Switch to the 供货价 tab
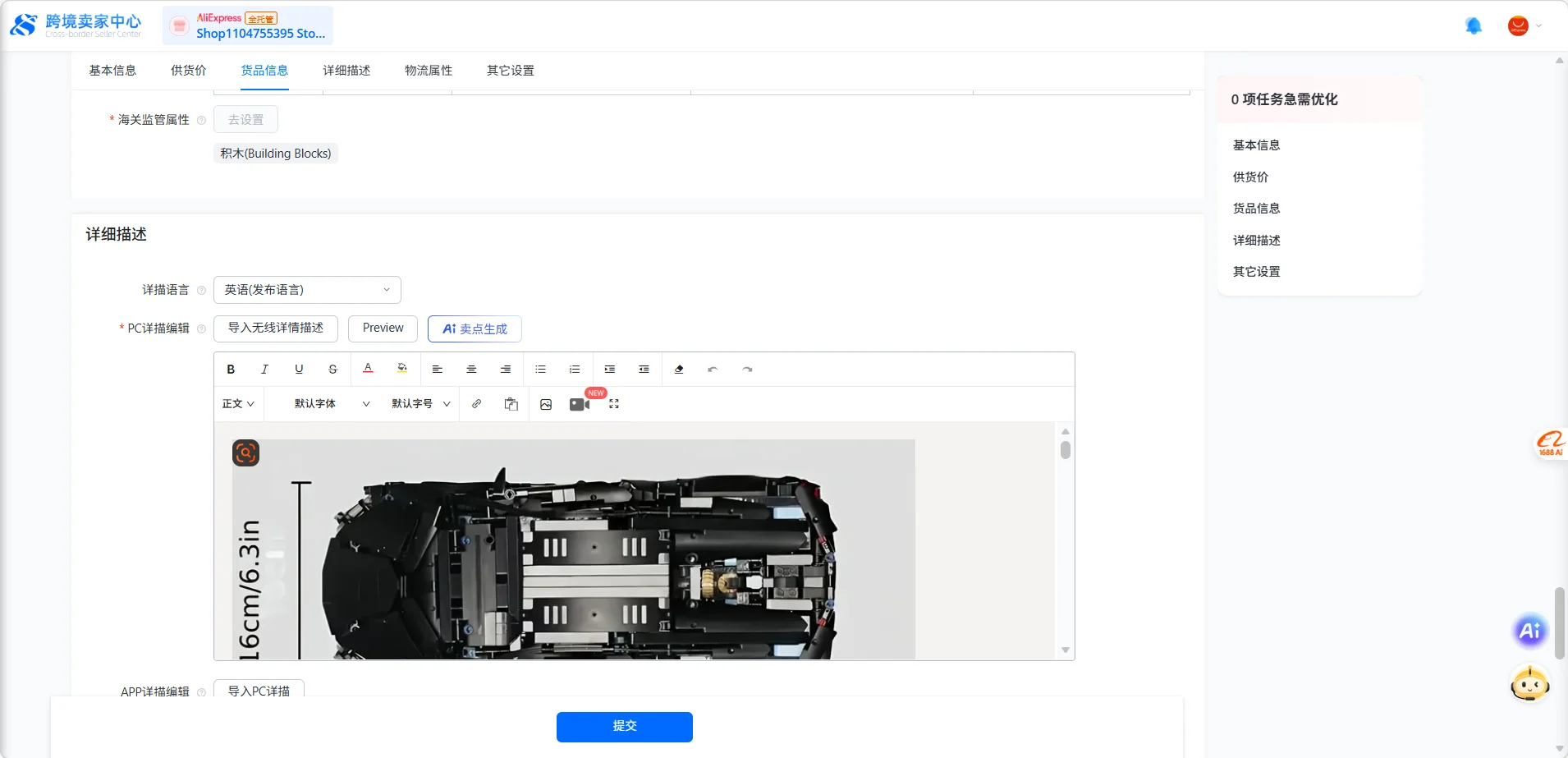The height and width of the screenshot is (758, 1568). 189,71
